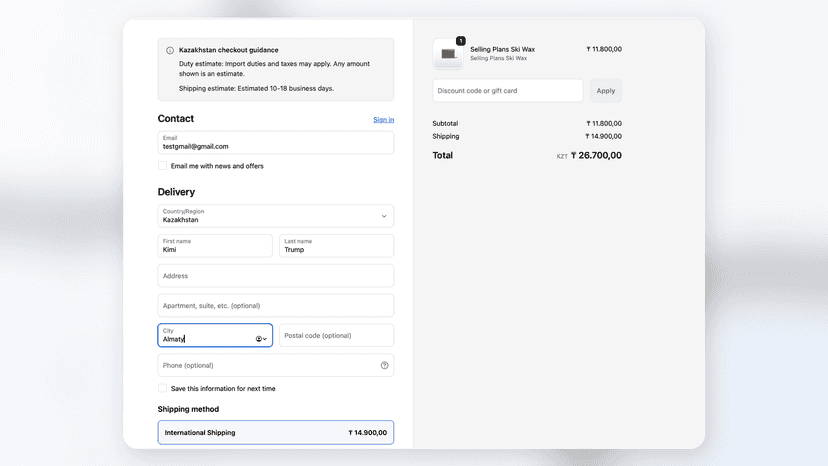Tick the Email me with news and offers checkbox

(x=163, y=166)
